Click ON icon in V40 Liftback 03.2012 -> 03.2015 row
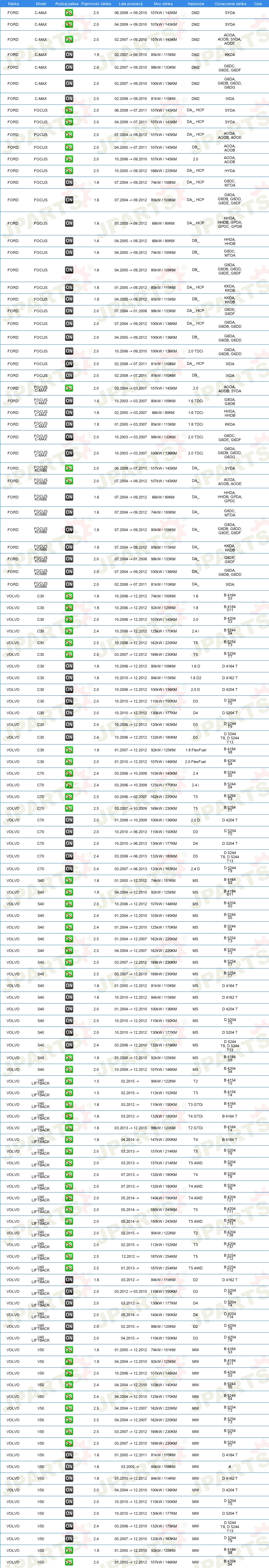The image size is (269, 1568). click(x=69, y=1291)
